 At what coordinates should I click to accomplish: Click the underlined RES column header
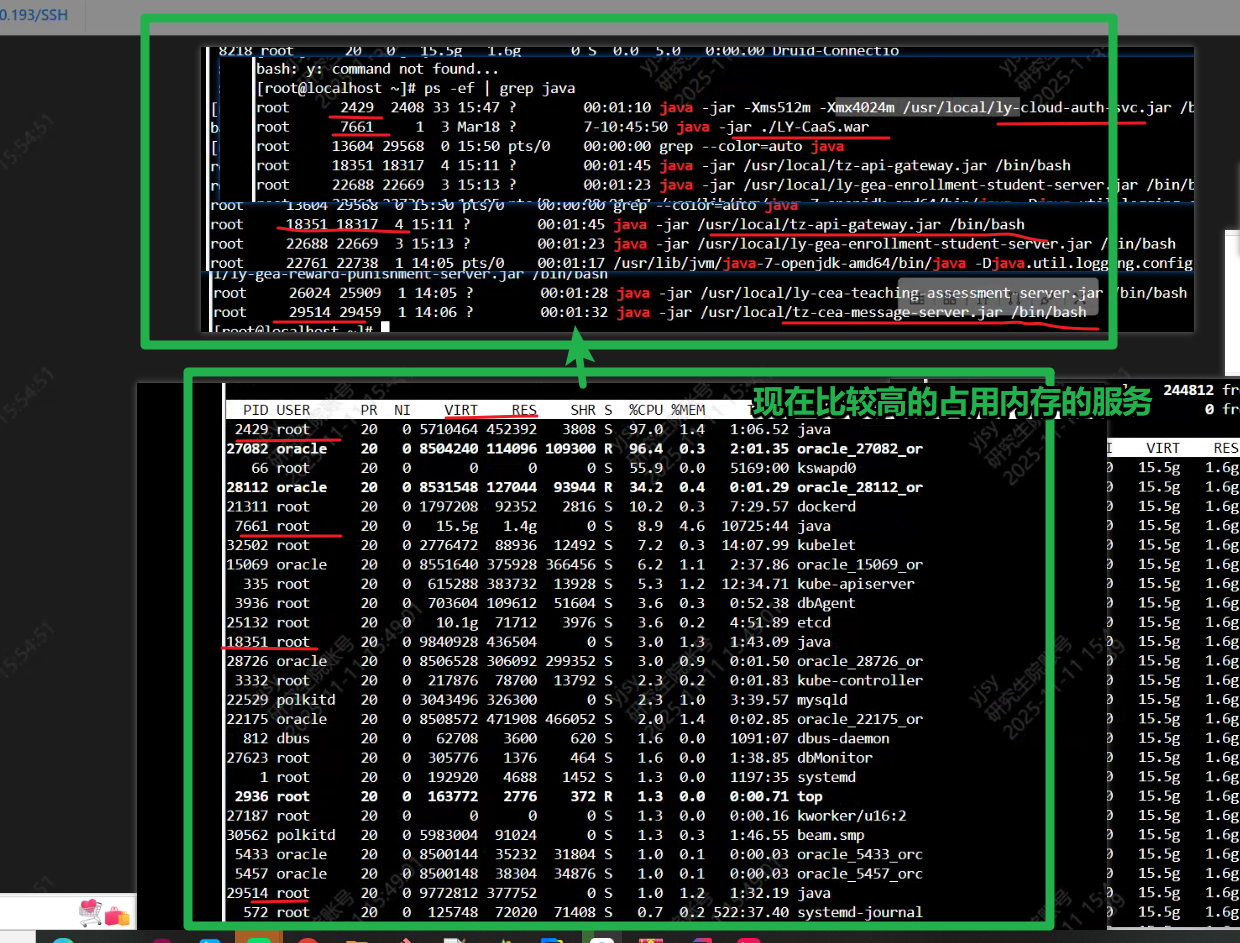524,410
